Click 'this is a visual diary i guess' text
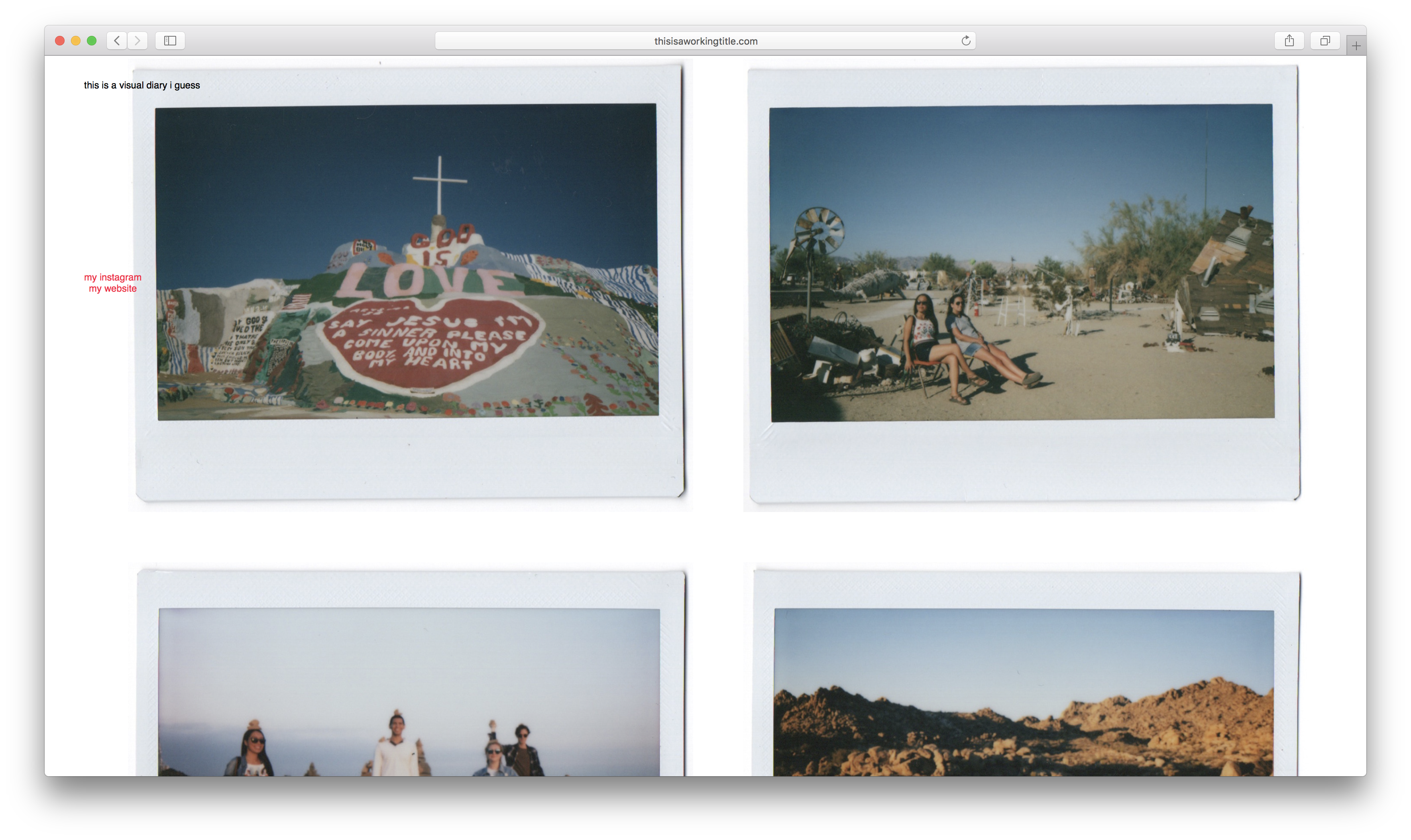The width and height of the screenshot is (1411, 840). [141, 85]
